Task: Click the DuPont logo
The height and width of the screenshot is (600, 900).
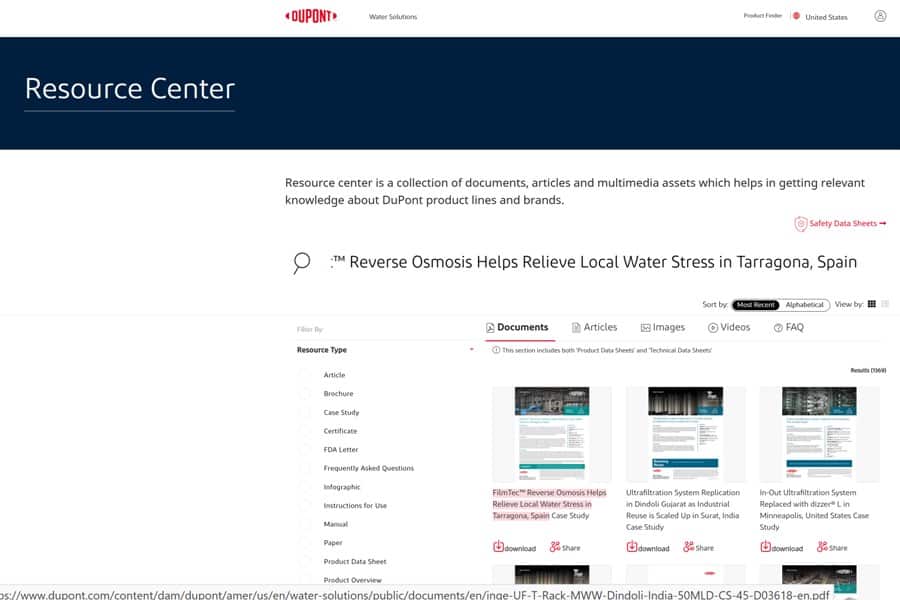Action: tap(311, 16)
